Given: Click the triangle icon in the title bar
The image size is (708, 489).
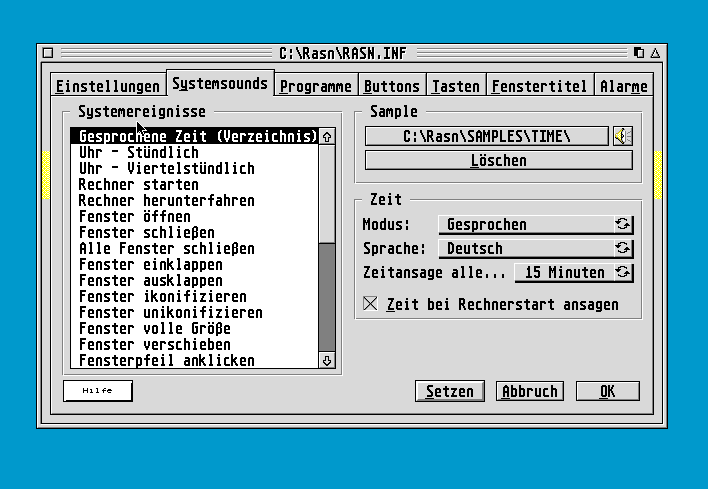Looking at the screenshot, I should (655, 52).
